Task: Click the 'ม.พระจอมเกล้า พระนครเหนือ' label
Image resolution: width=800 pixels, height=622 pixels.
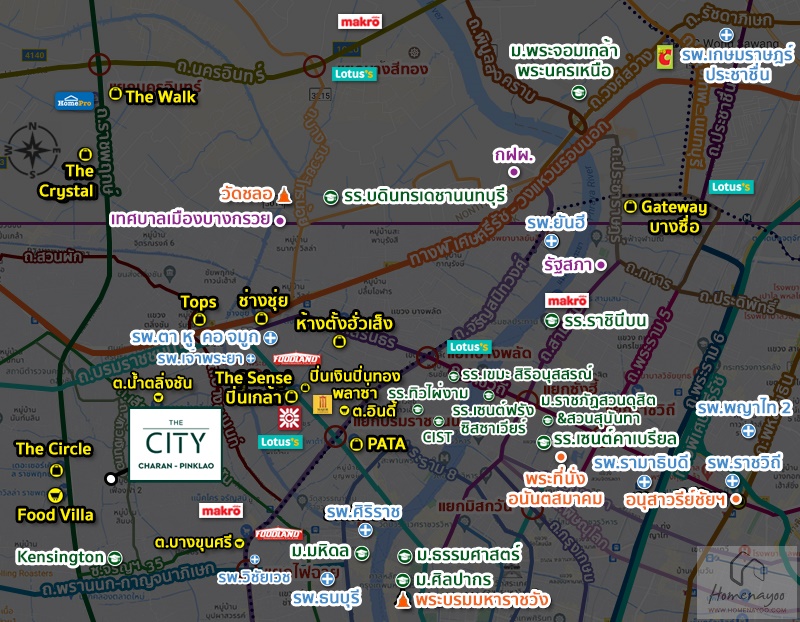Action: [x=564, y=61]
